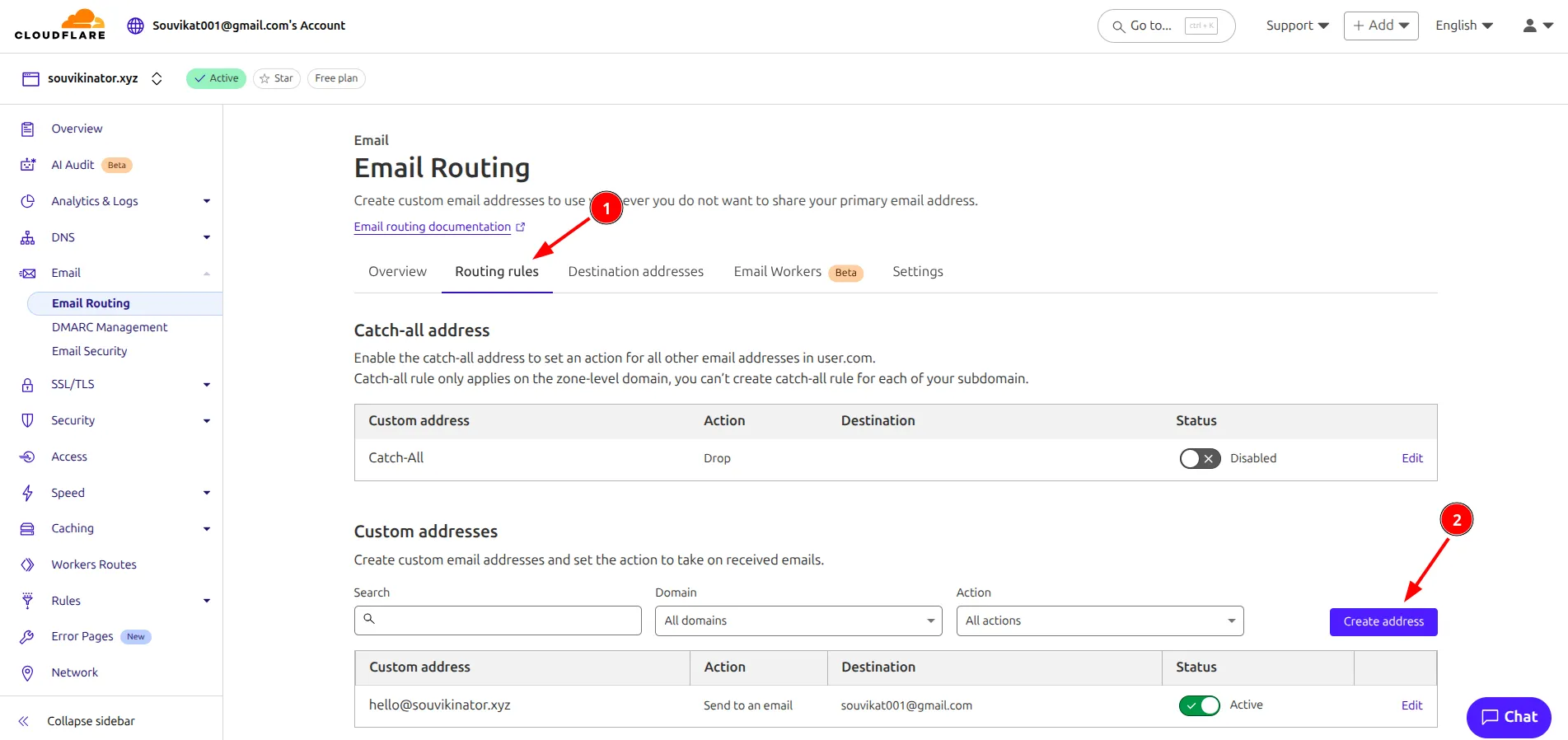Click the Caching icon in sidebar
The width and height of the screenshot is (1568, 740).
pyautogui.click(x=28, y=529)
